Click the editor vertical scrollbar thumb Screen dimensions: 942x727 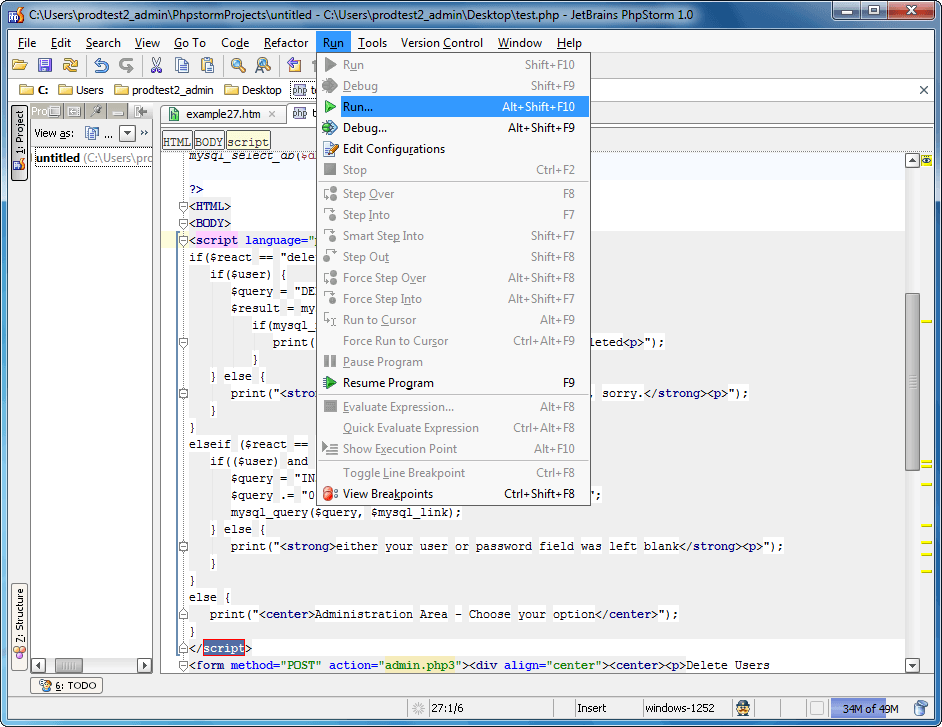pos(913,381)
